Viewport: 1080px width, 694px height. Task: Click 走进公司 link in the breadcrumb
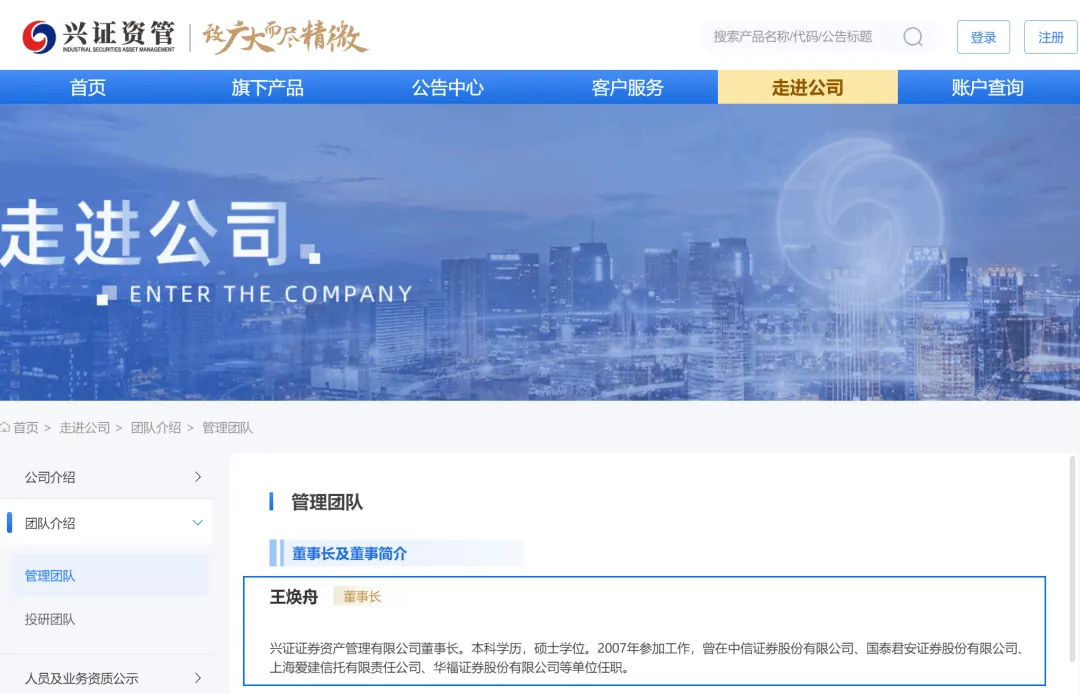[x=85, y=428]
